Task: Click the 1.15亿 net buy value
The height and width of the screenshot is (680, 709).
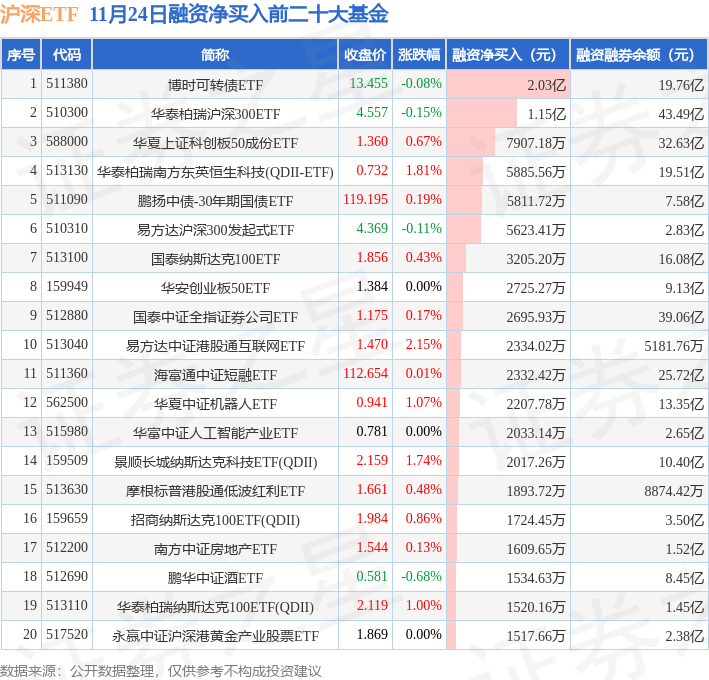Action: tap(546, 114)
